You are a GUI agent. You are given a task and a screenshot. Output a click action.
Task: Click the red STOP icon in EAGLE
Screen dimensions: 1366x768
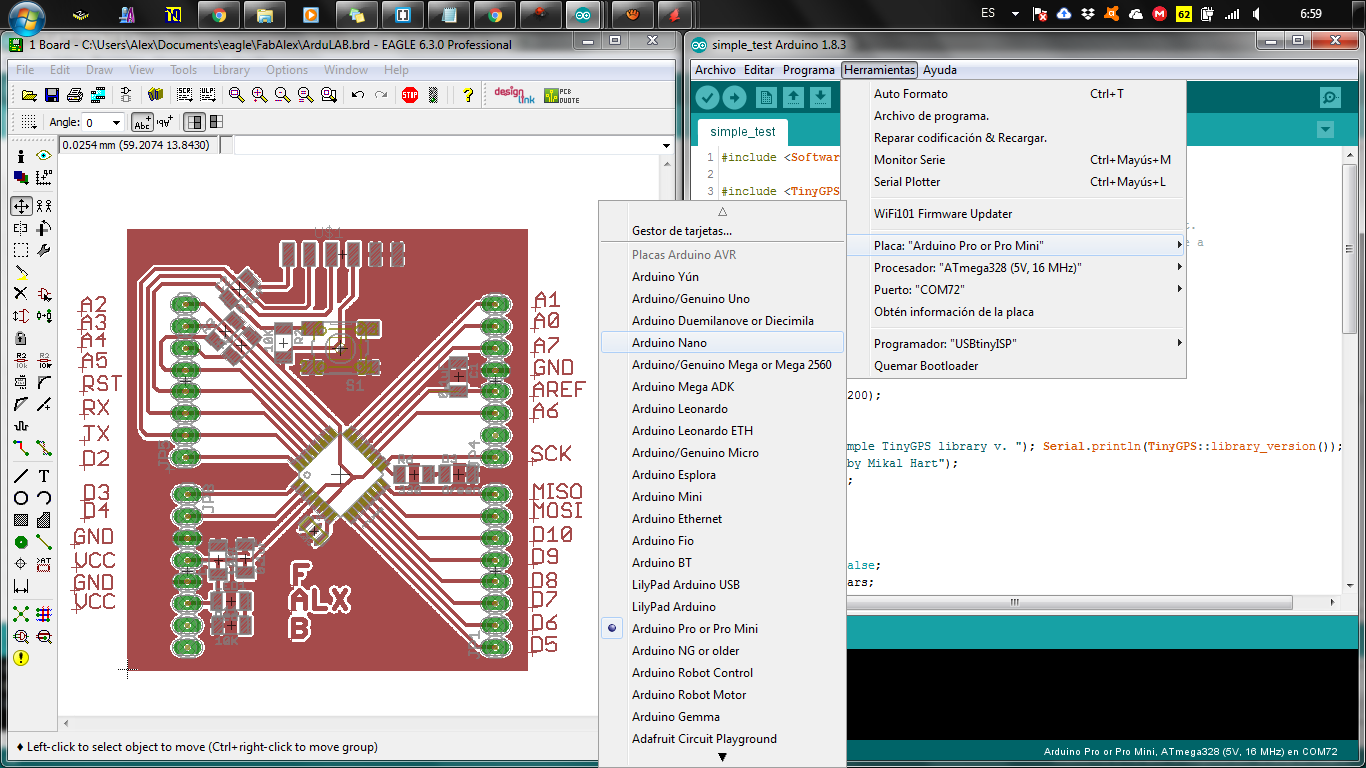pos(409,95)
